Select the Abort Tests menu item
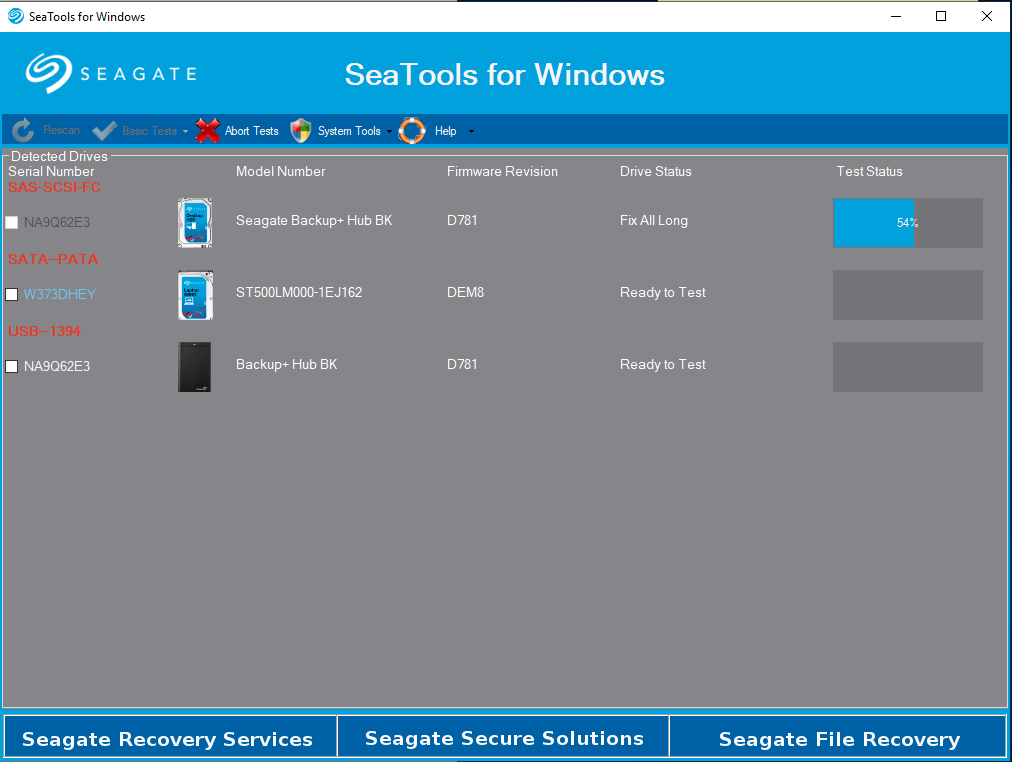Screen dimensions: 1012x762 251,130
